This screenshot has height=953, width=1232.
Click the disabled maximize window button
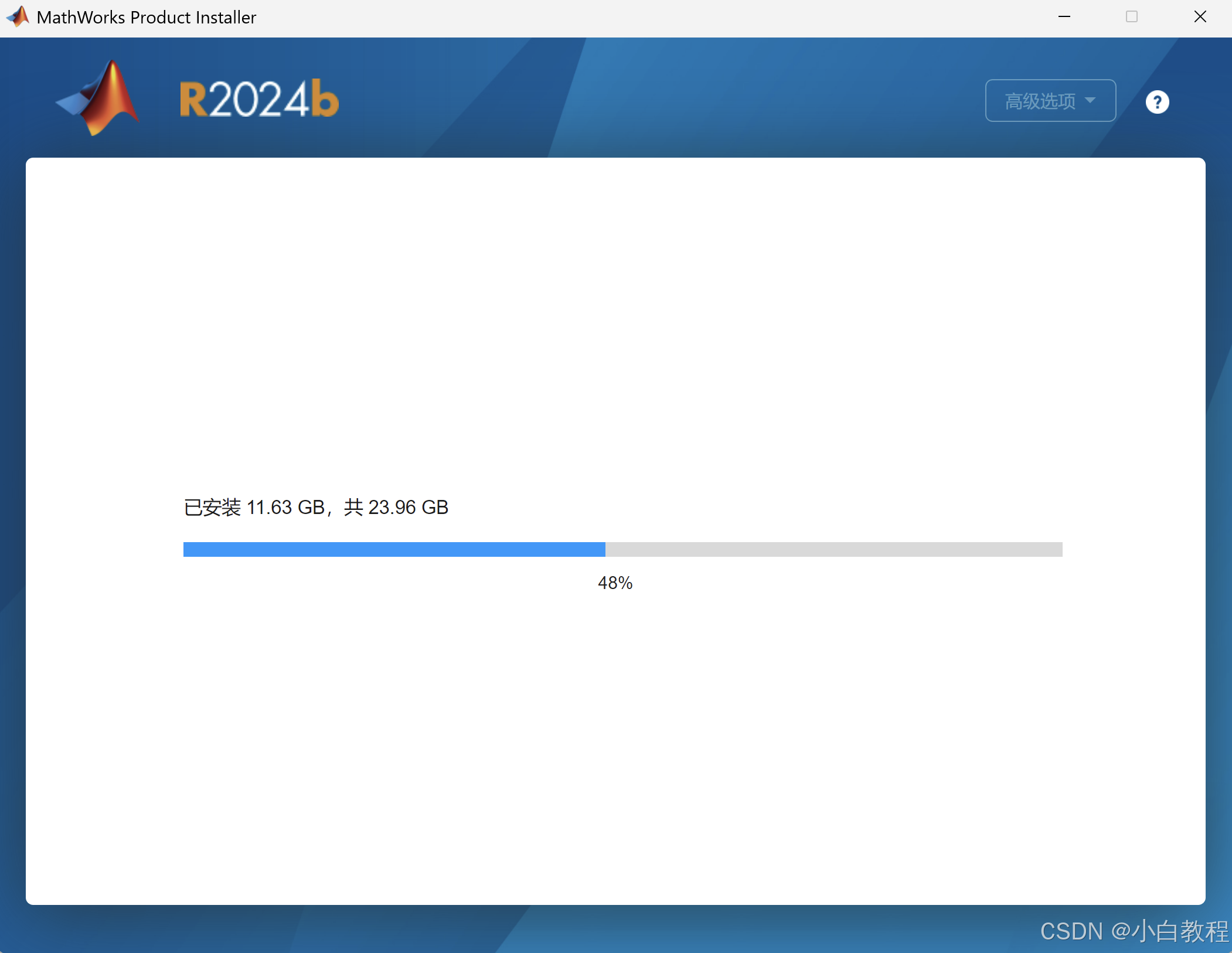coord(1132,16)
